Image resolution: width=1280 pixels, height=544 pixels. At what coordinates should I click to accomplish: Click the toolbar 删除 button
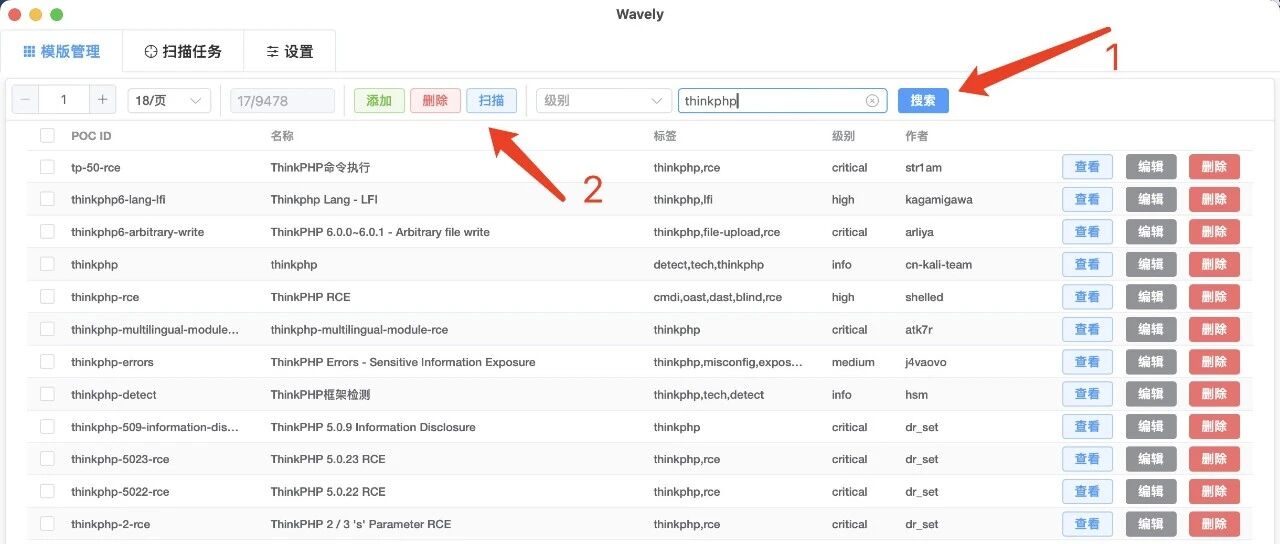(435, 101)
